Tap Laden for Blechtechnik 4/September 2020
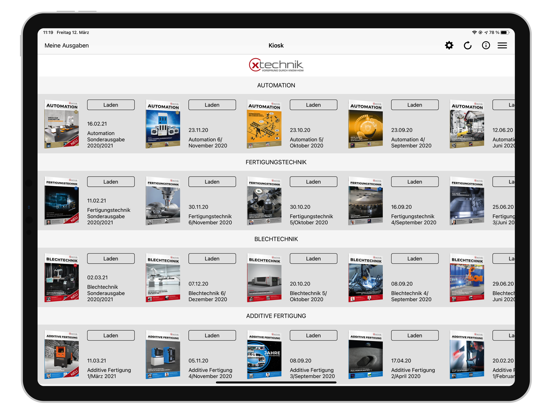552x414 pixels. [415, 259]
